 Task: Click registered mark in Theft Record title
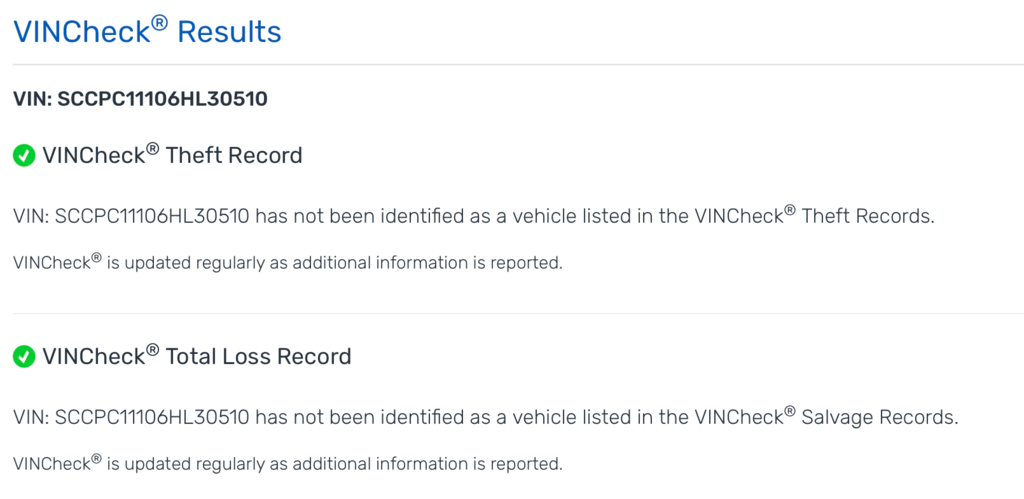[153, 148]
